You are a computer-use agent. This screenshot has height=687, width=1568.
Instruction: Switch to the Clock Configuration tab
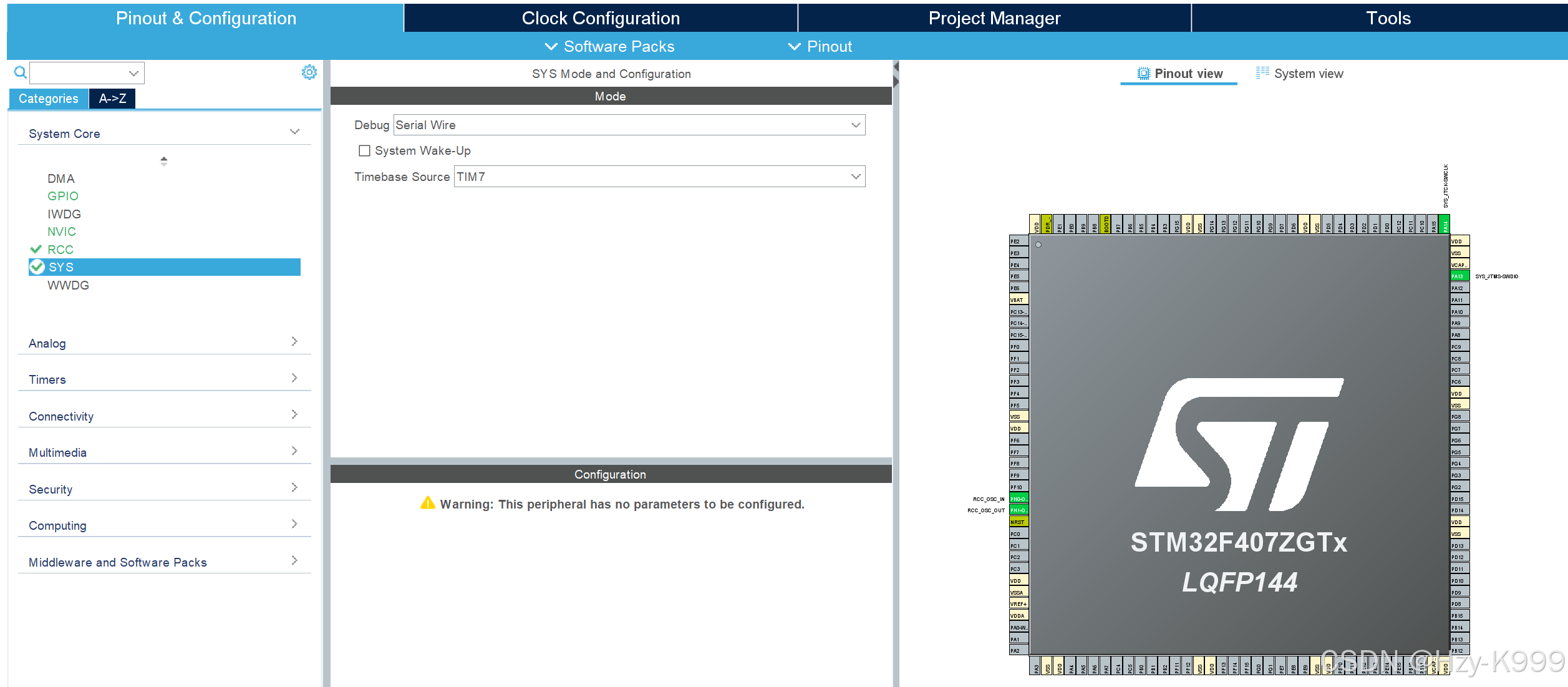(601, 17)
